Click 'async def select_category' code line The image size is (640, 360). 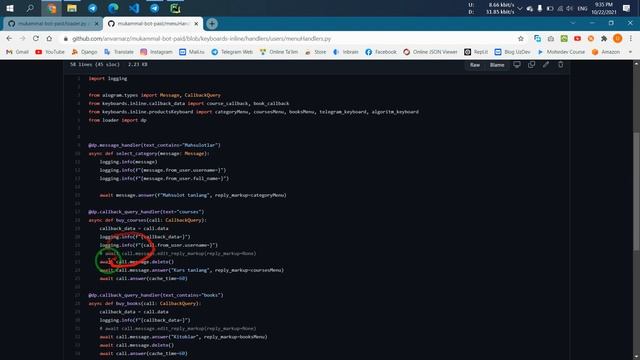[149, 153]
